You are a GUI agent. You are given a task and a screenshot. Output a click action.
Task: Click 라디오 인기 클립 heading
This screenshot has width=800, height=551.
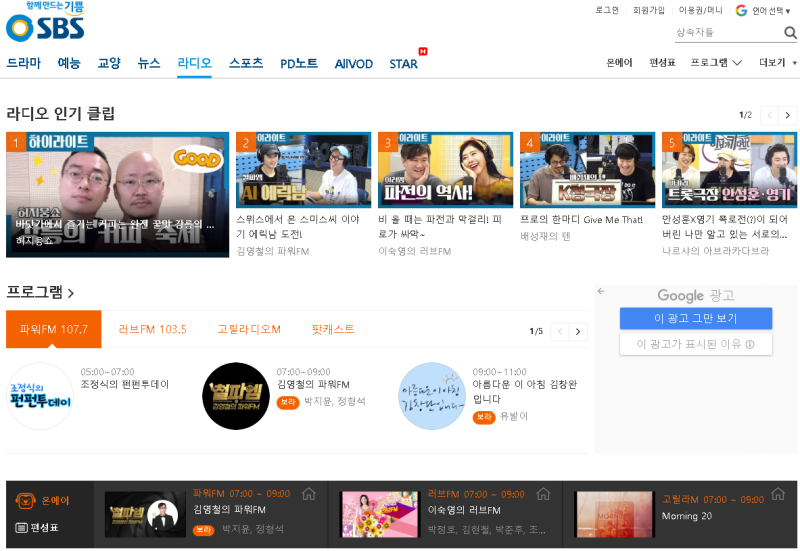(x=61, y=113)
